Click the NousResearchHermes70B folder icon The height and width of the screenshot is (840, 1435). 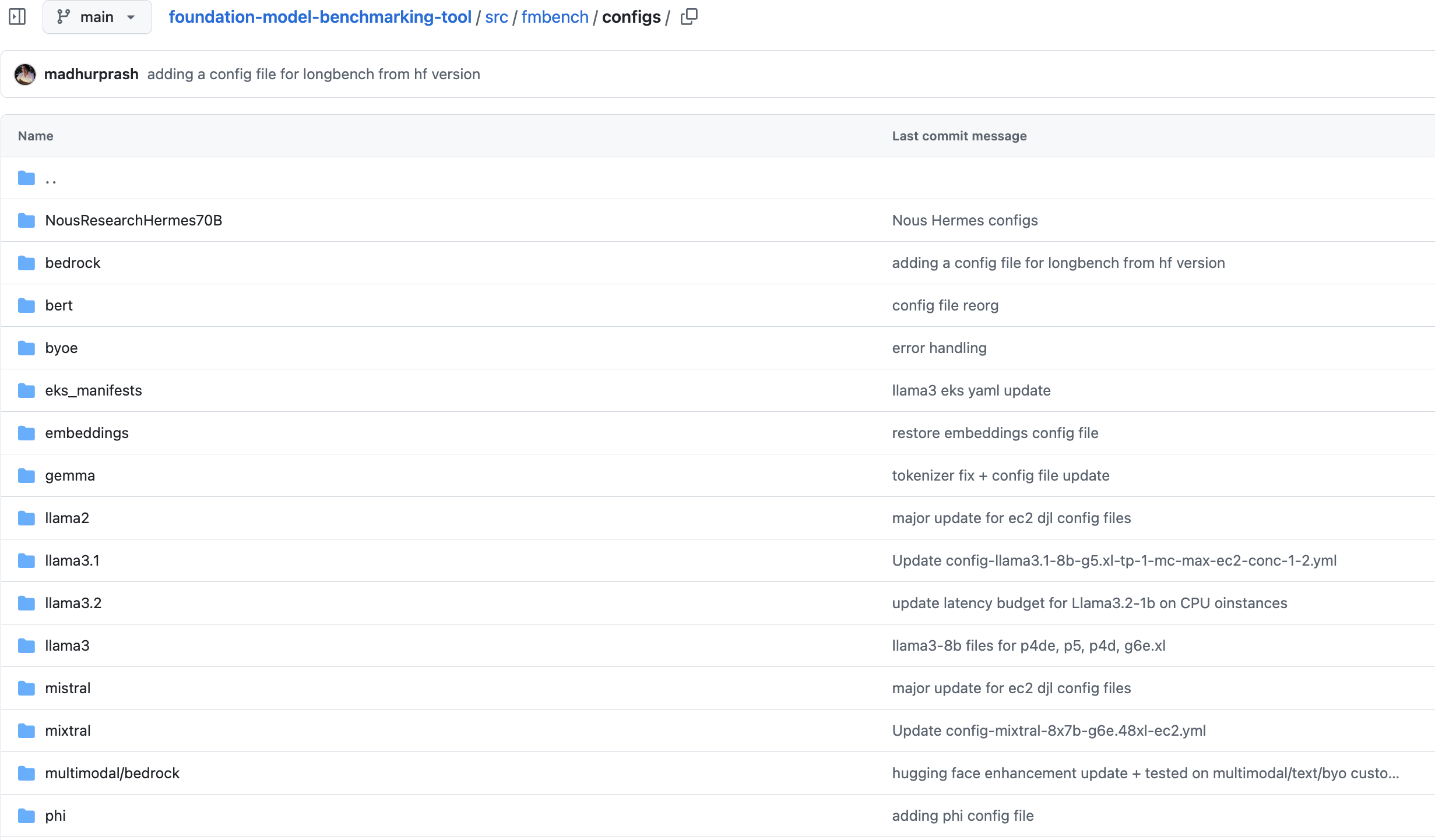coord(26,220)
